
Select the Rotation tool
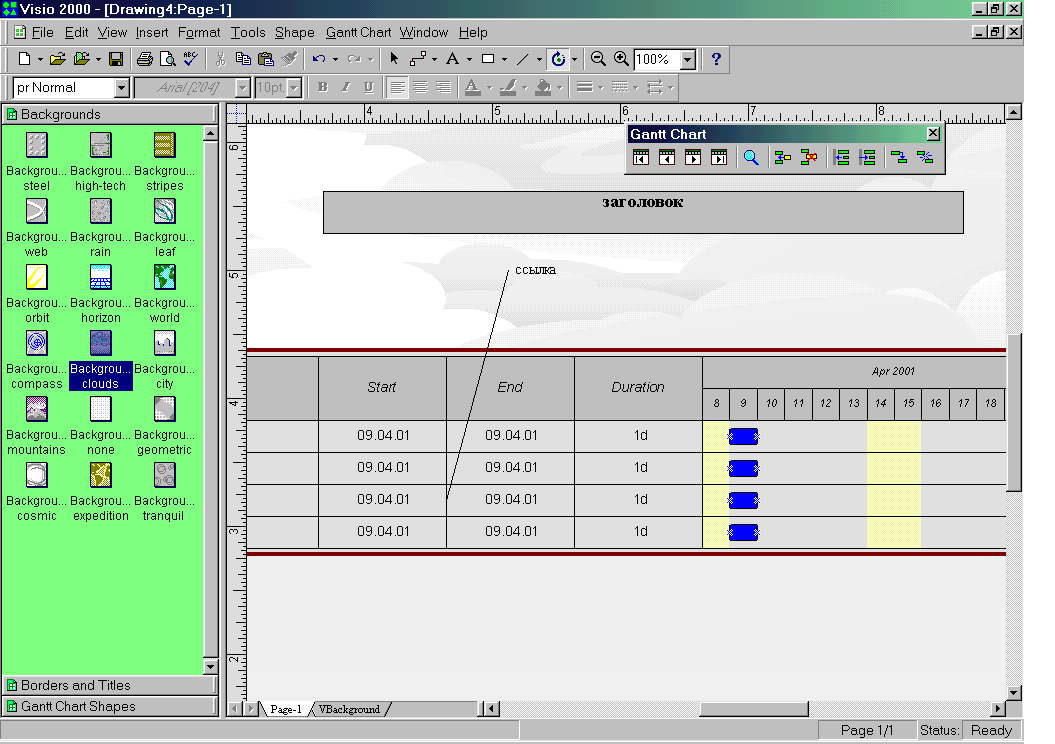click(x=558, y=59)
